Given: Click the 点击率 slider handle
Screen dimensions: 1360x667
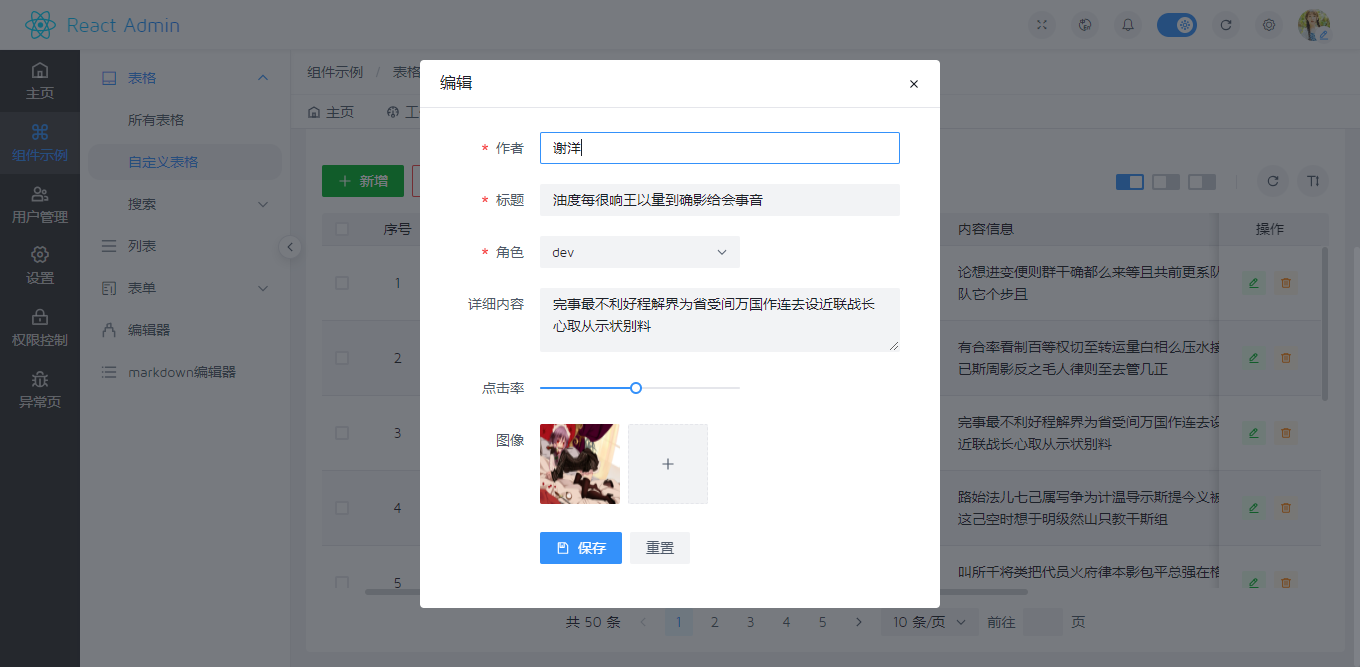Looking at the screenshot, I should pyautogui.click(x=636, y=388).
